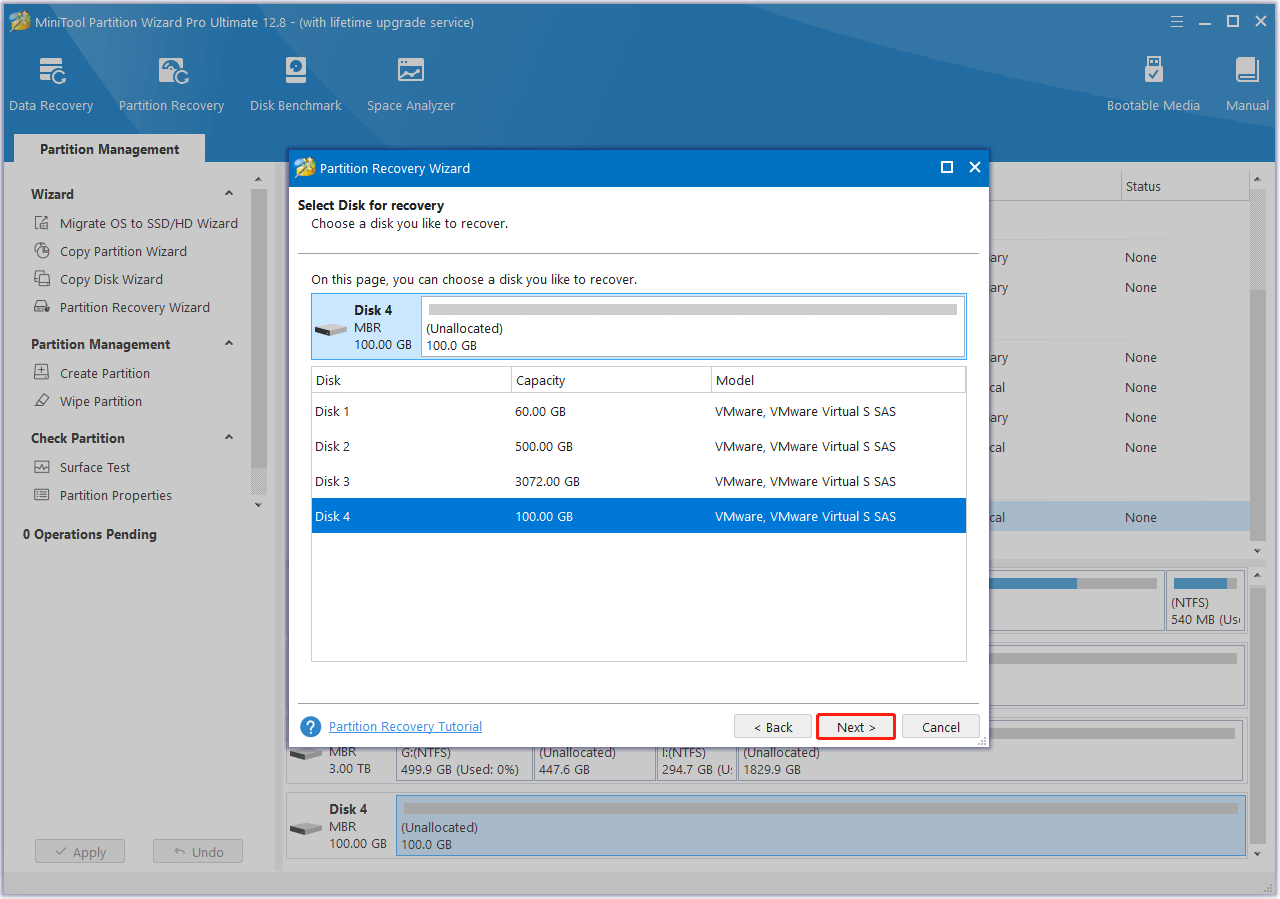Select the Disk 2 row
Viewport: 1280px width, 899px height.
pyautogui.click(x=639, y=446)
